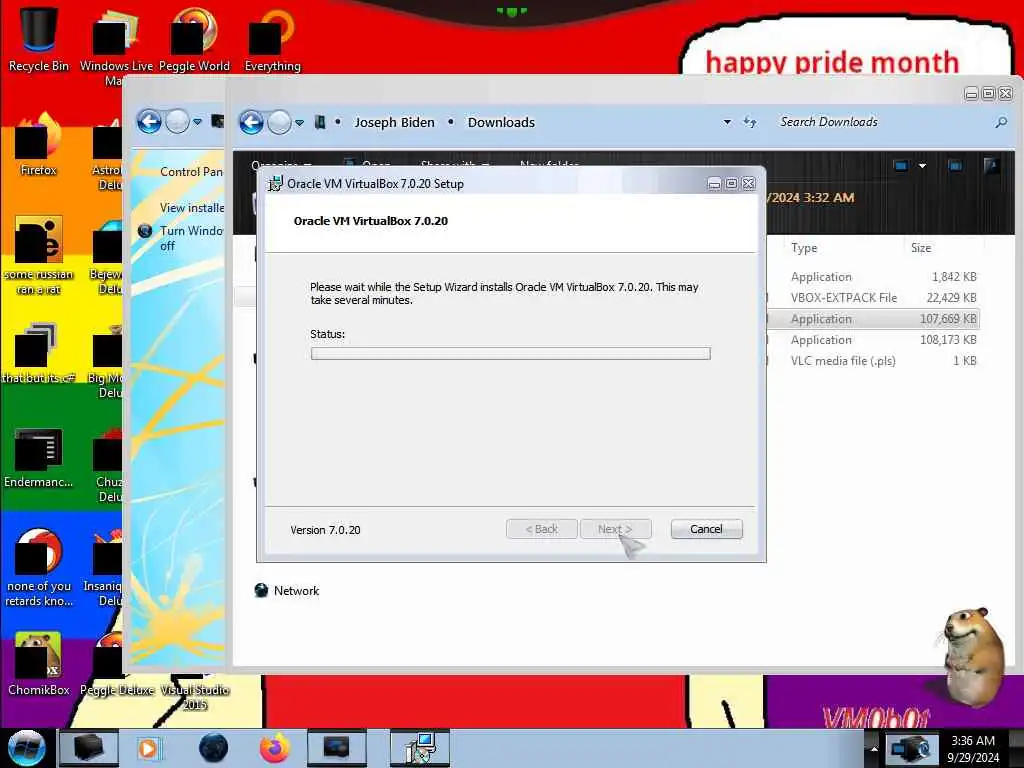Viewport: 1024px width, 768px height.
Task: Sort files by the Type column header
Action: [804, 248]
